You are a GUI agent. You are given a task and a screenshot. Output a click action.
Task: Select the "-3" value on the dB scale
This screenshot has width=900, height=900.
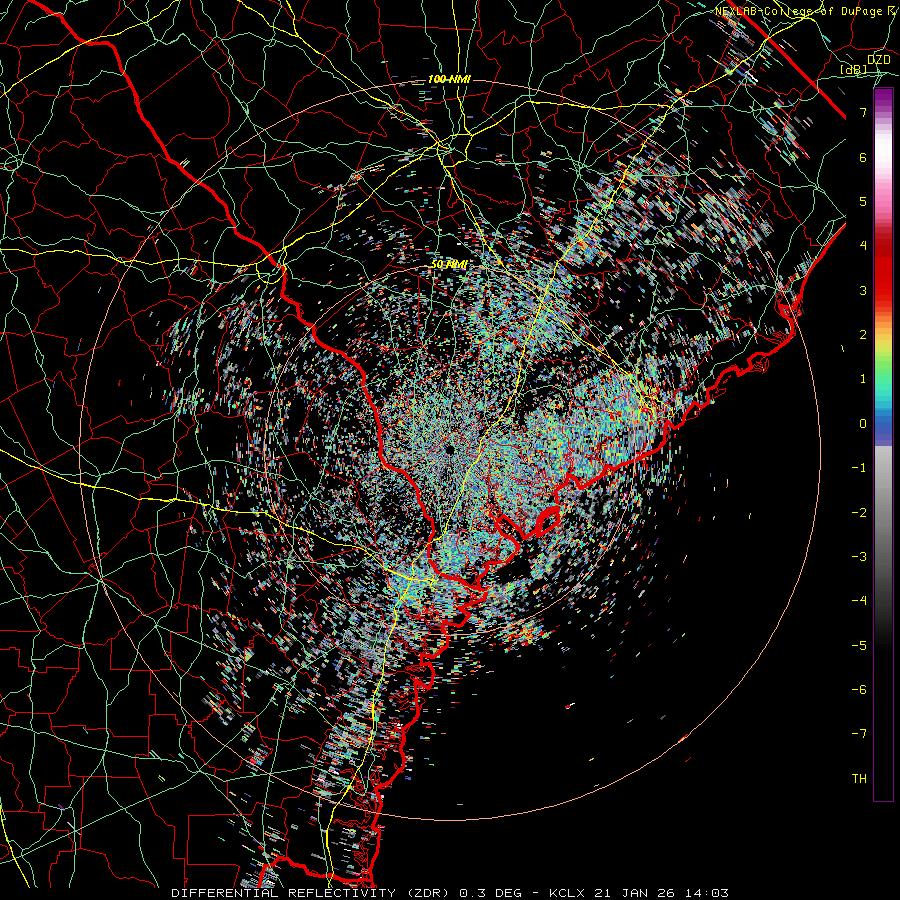pyautogui.click(x=859, y=557)
